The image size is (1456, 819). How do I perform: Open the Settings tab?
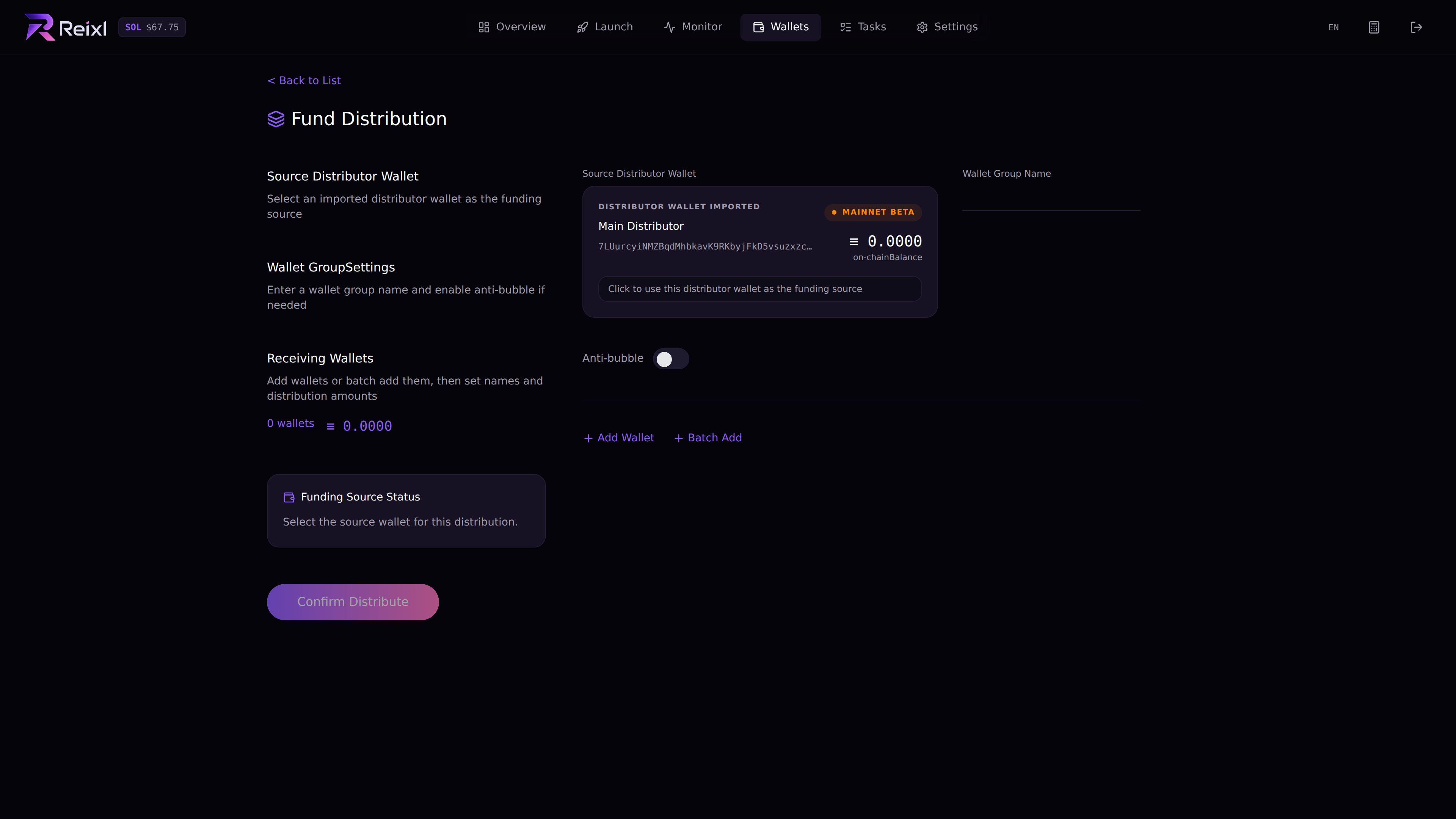[947, 27]
